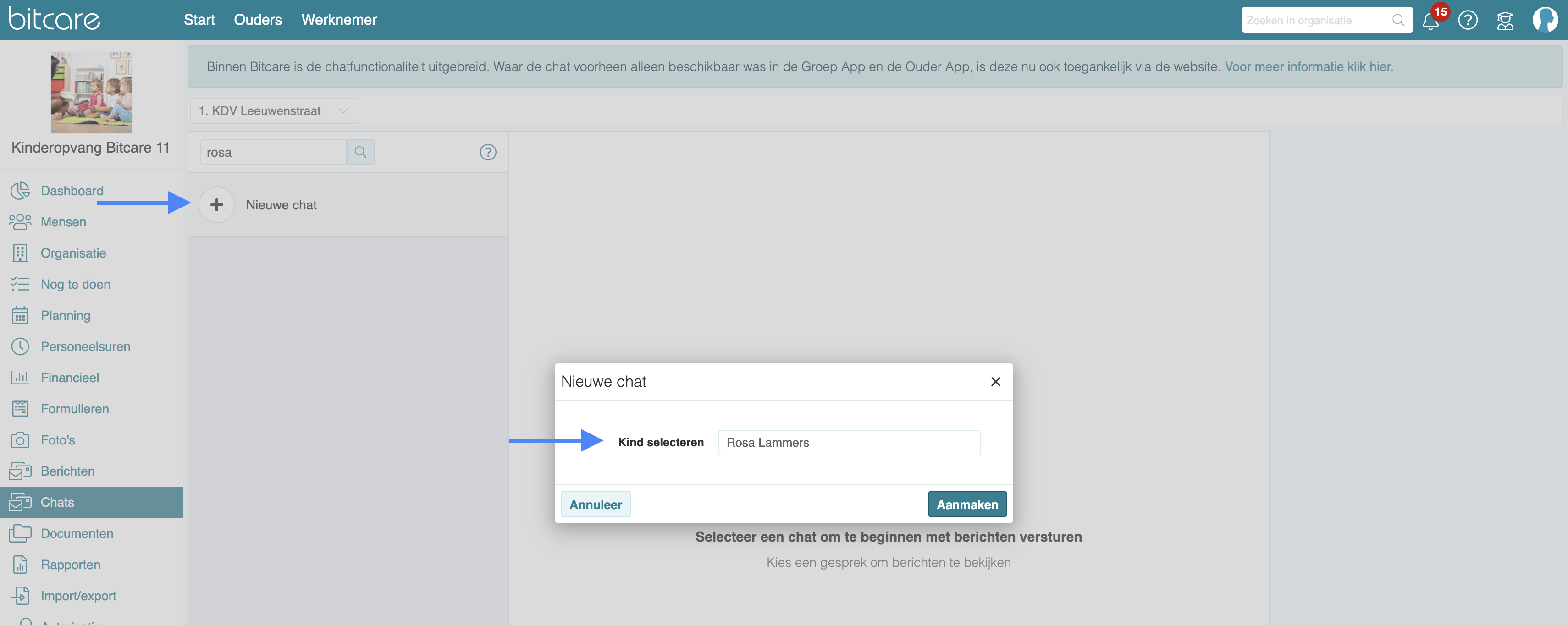Click the Kinderopvang organisation photo thumbnail
Screen dimensions: 1568x625
[x=91, y=92]
